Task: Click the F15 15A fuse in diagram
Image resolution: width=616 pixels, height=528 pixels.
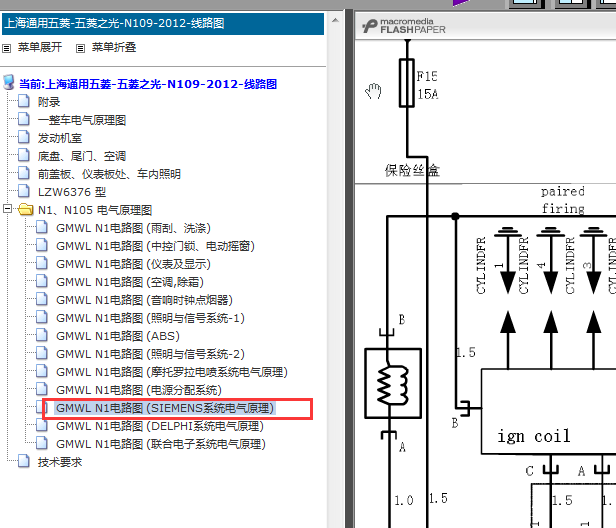Action: coord(407,83)
